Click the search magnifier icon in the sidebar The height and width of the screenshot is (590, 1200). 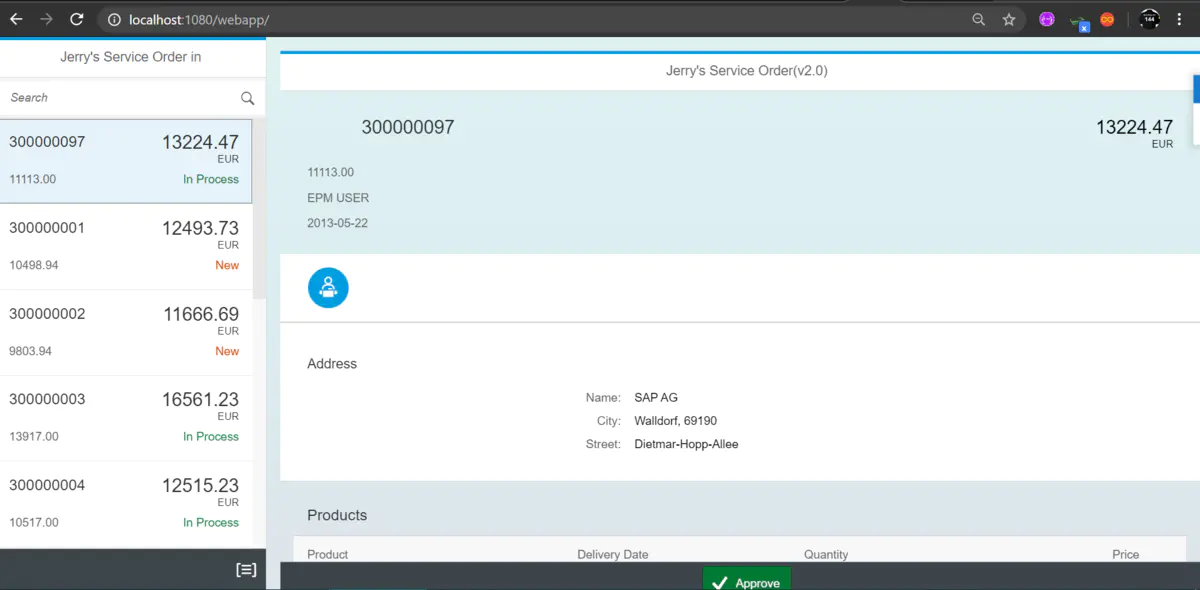pyautogui.click(x=246, y=98)
